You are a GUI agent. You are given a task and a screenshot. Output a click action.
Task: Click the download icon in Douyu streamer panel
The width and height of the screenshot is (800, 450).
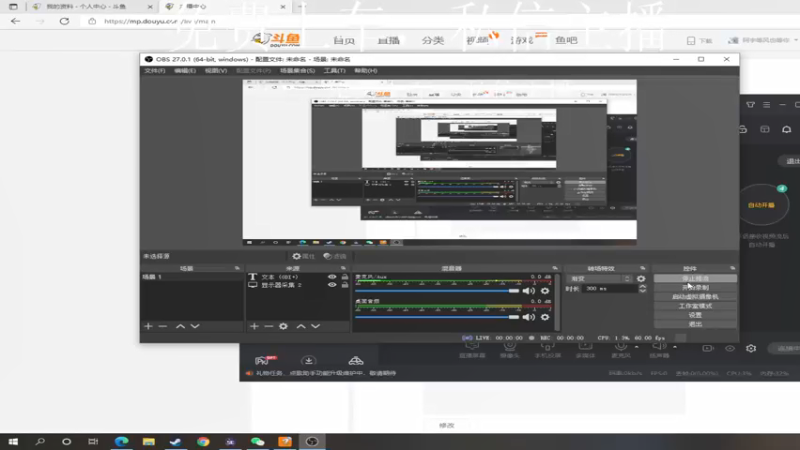[x=308, y=361]
